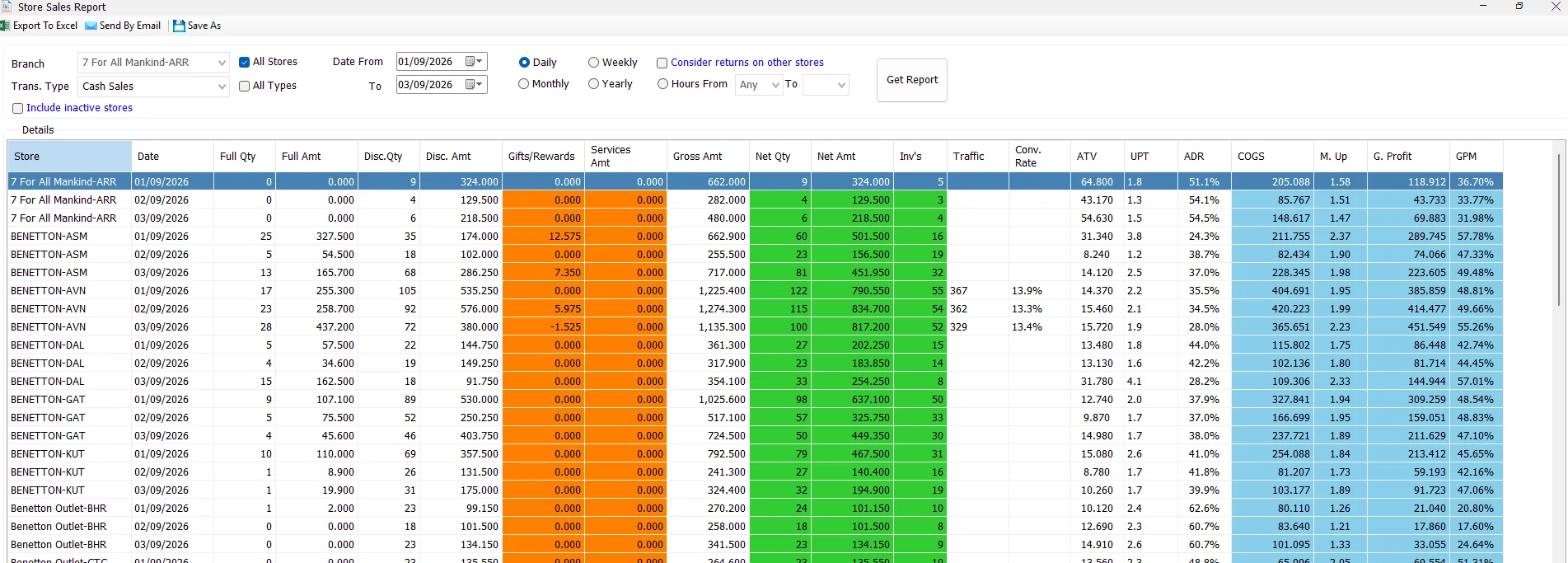Screen dimensions: 1568x563
Task: Click the Send By Email envelope icon
Action: 91,26
